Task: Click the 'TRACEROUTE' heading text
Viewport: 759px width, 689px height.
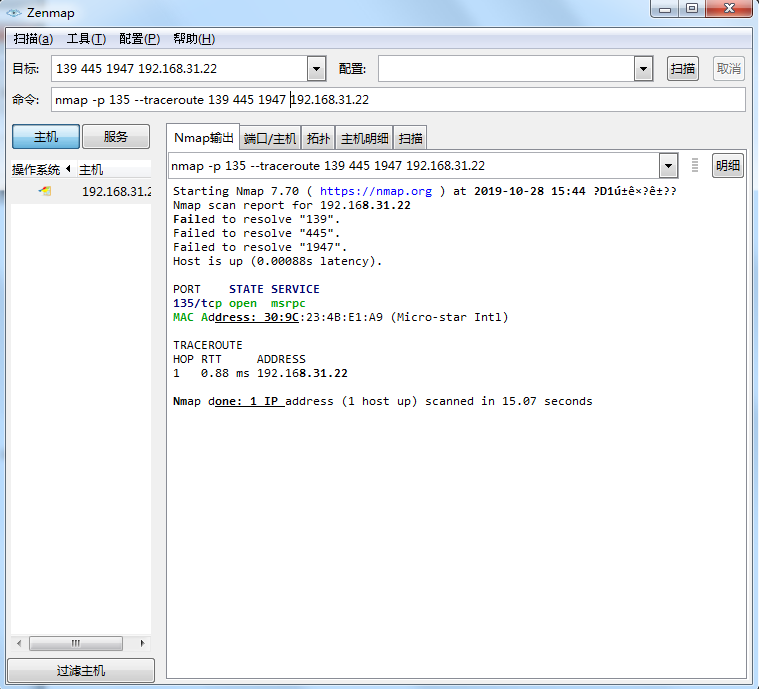Action: 208,345
